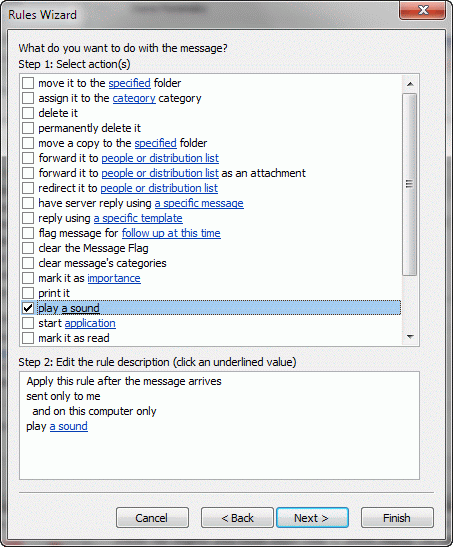Tick 'clear the Message Flag' checkbox
The width and height of the screenshot is (453, 547).
click(x=28, y=248)
